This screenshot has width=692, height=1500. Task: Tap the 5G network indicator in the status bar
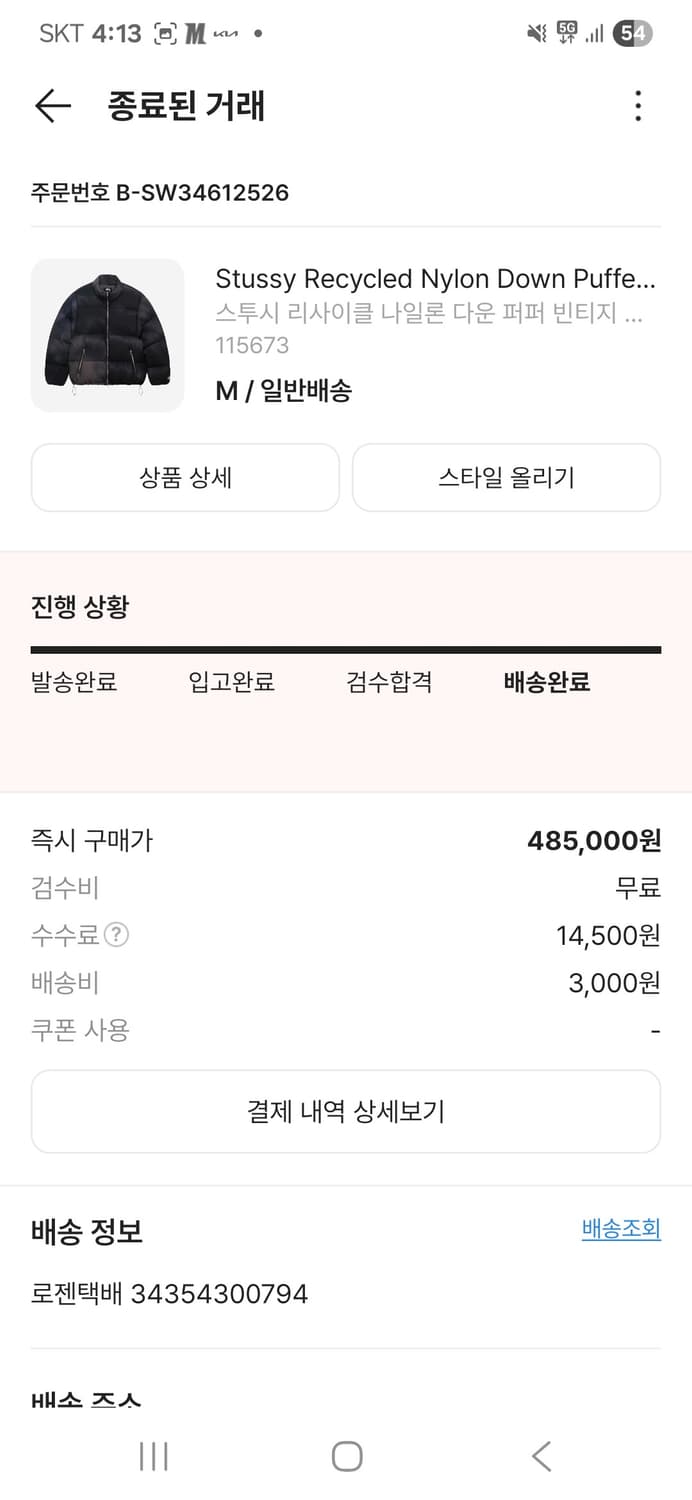point(566,32)
